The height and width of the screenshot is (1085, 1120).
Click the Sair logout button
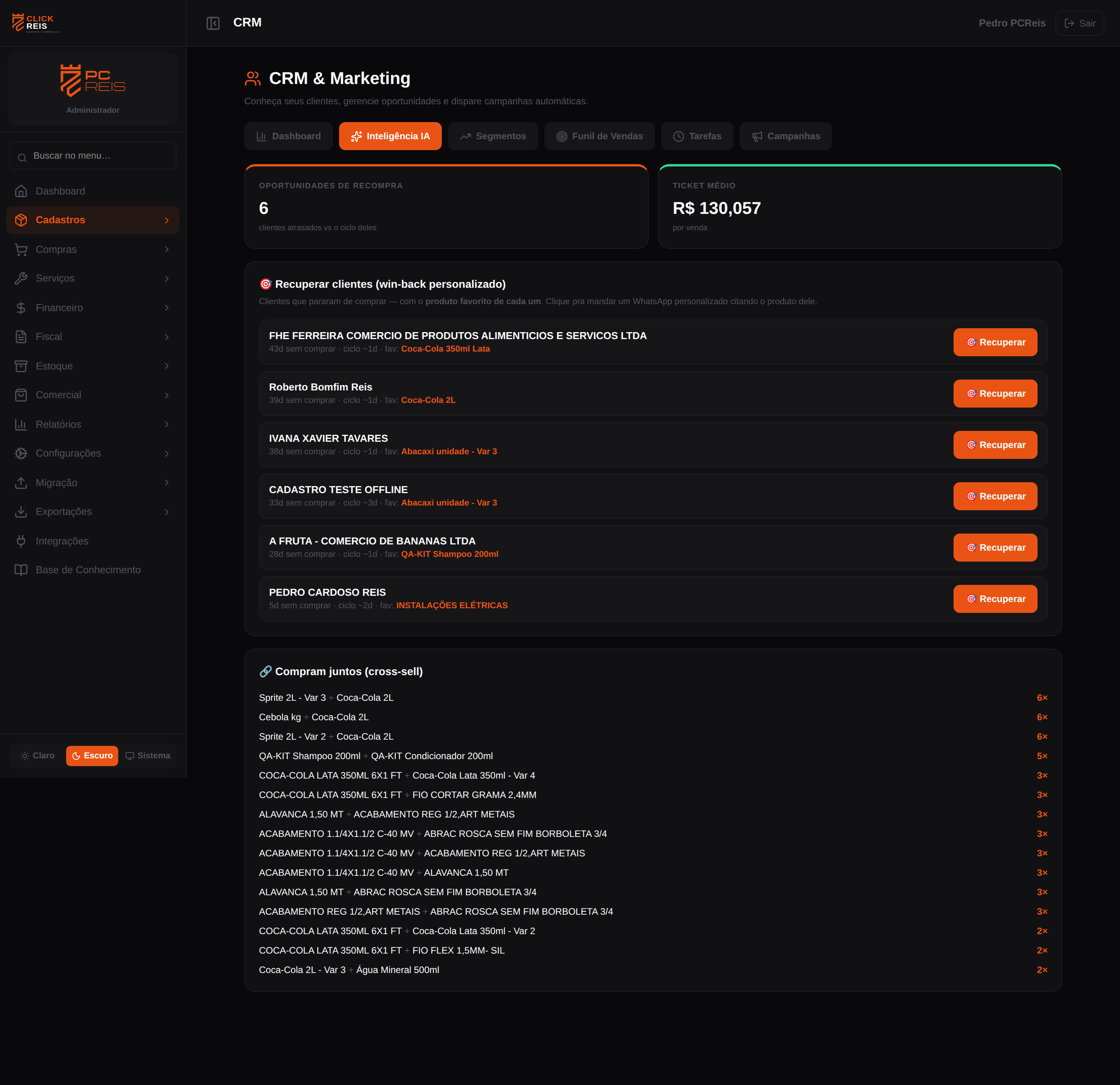pos(1080,23)
